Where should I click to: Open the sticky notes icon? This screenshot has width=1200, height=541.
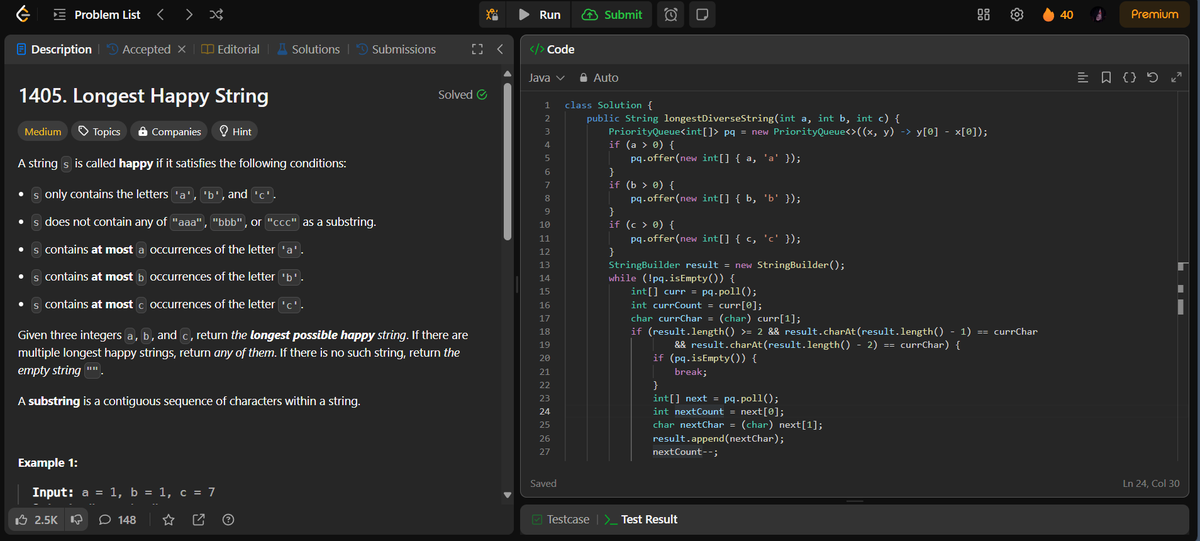(x=702, y=15)
